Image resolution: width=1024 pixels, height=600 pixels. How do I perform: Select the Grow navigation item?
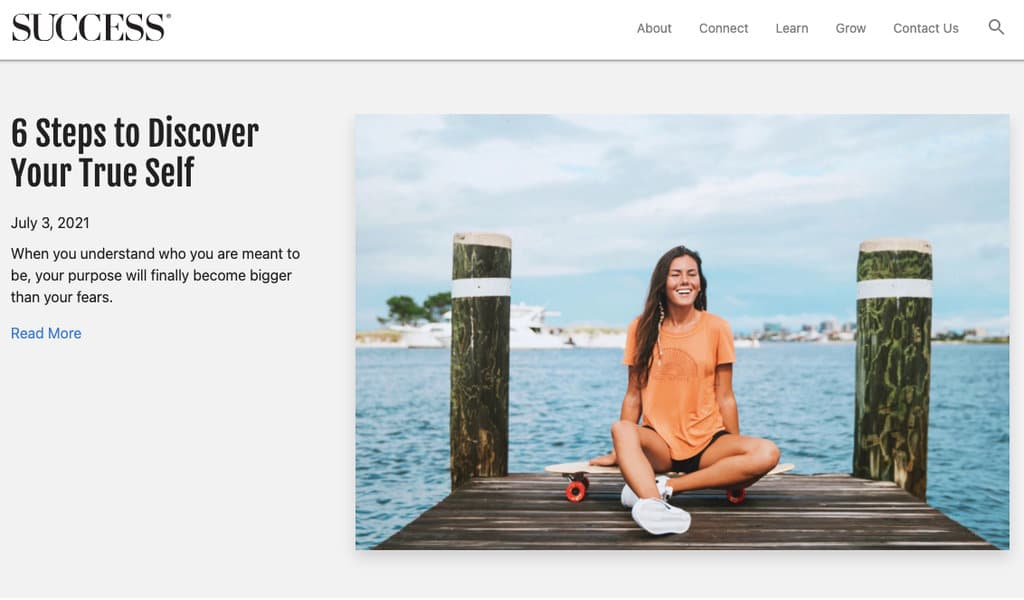(850, 28)
